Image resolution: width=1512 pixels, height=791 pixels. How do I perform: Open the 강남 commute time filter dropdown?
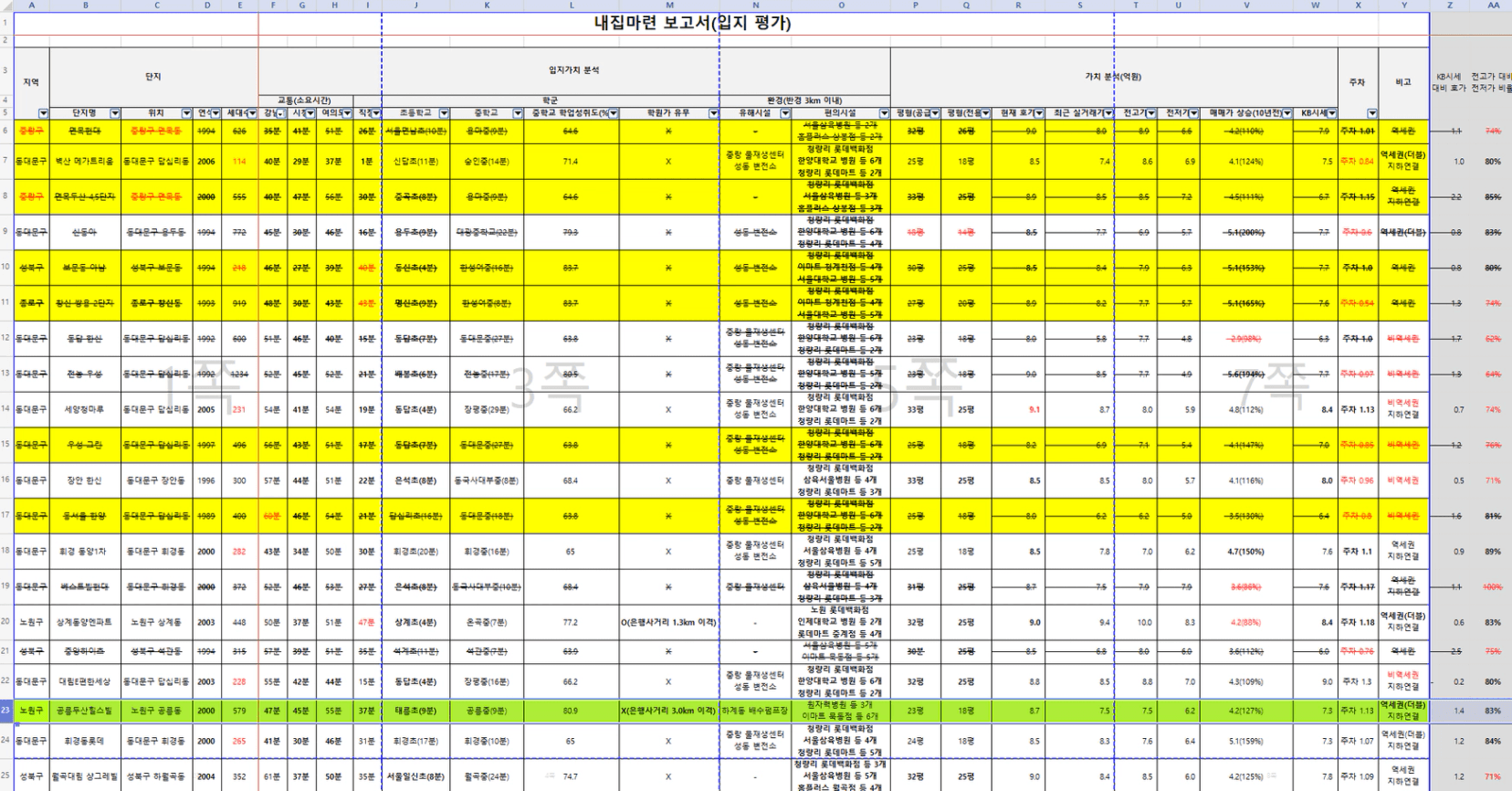coord(281,113)
